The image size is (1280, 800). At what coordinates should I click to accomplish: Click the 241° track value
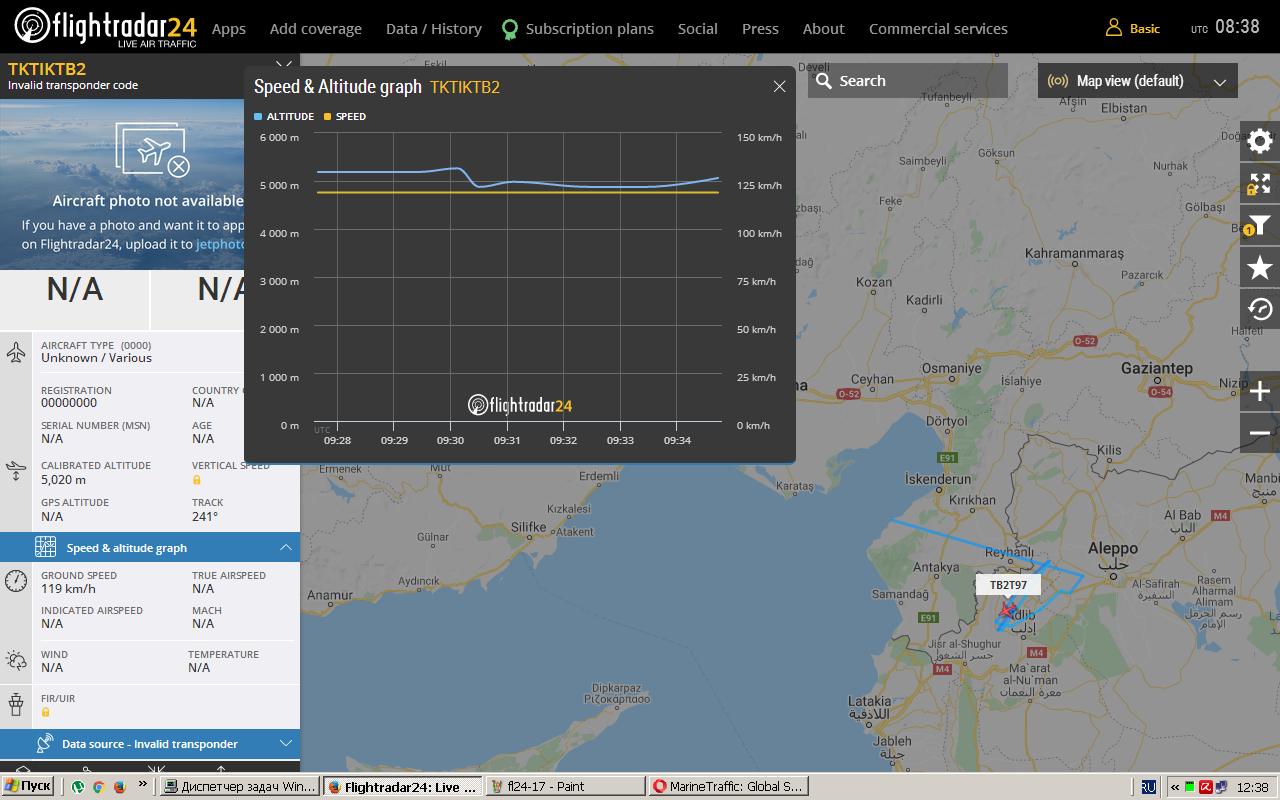[205, 517]
